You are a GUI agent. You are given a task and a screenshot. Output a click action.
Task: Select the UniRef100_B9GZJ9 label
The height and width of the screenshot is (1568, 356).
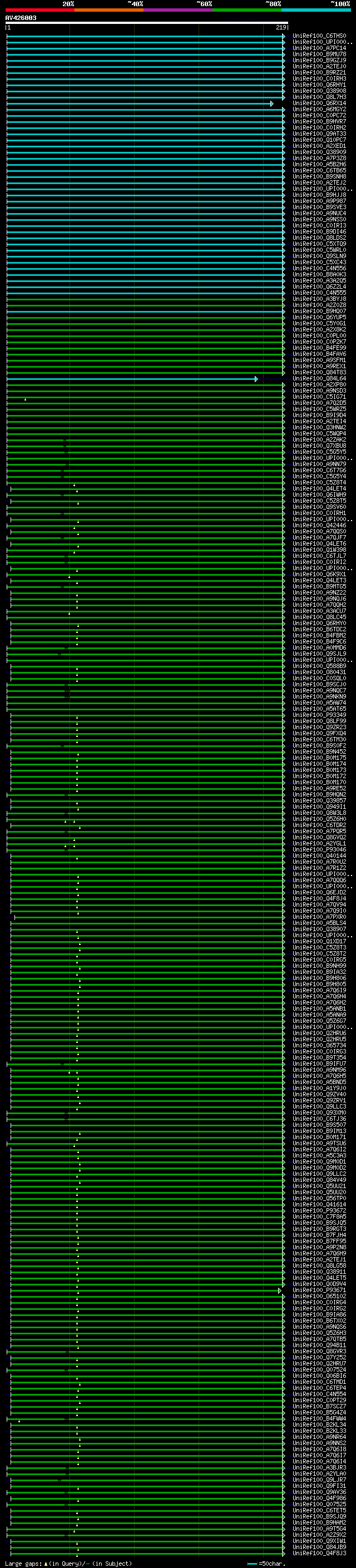(x=319, y=60)
